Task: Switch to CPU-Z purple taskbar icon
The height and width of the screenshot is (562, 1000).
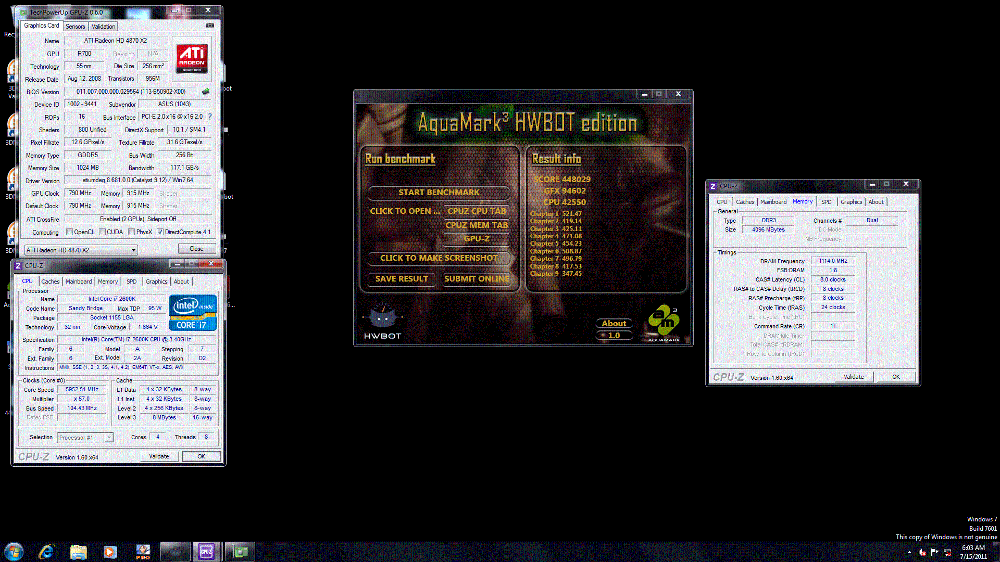Action: click(x=207, y=552)
